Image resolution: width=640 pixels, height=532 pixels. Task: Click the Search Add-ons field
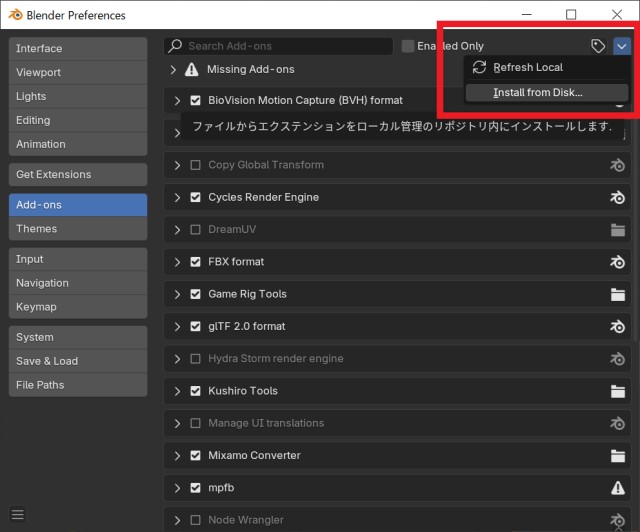(x=278, y=46)
